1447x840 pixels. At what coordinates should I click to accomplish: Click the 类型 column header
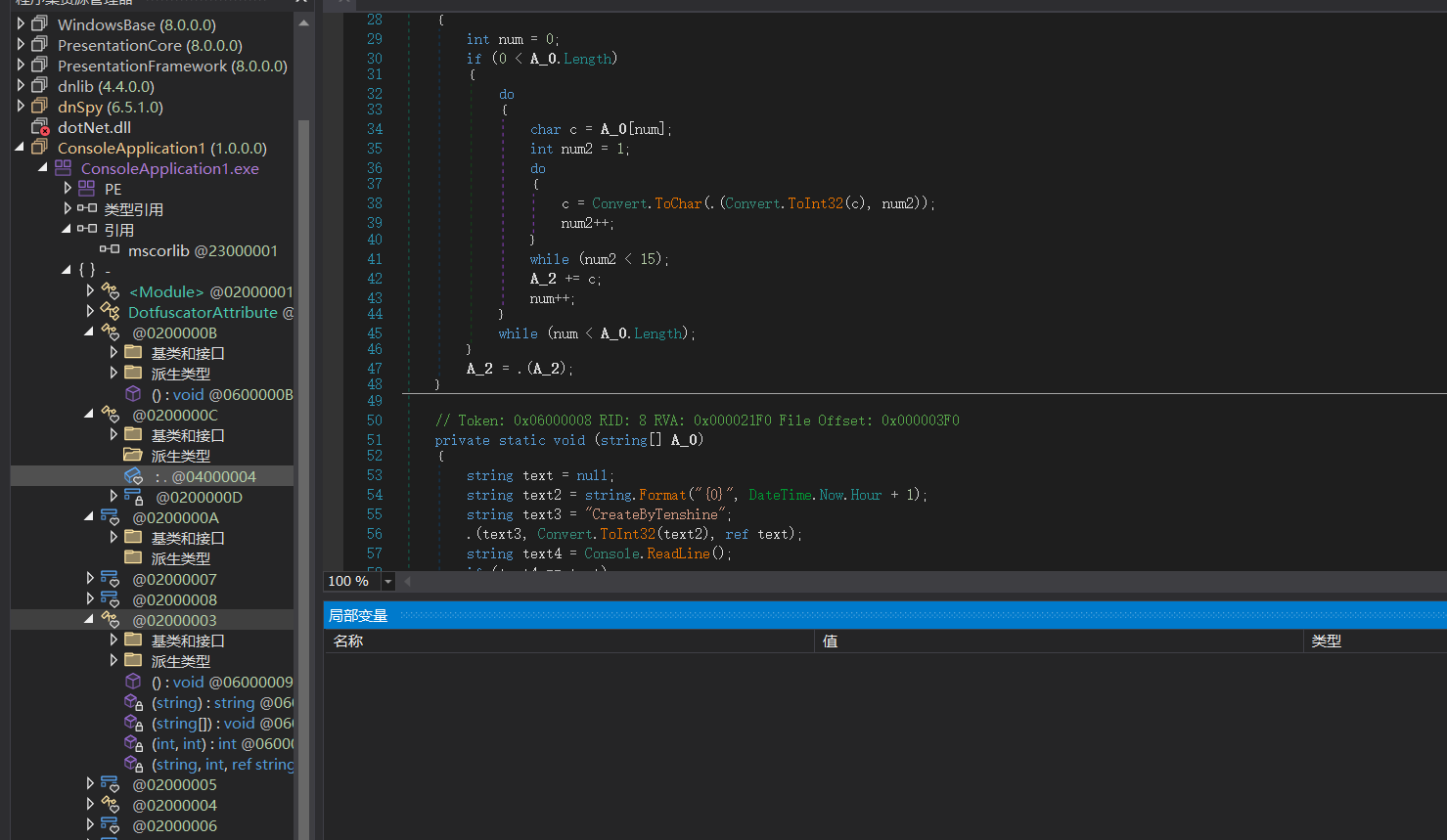(1327, 641)
